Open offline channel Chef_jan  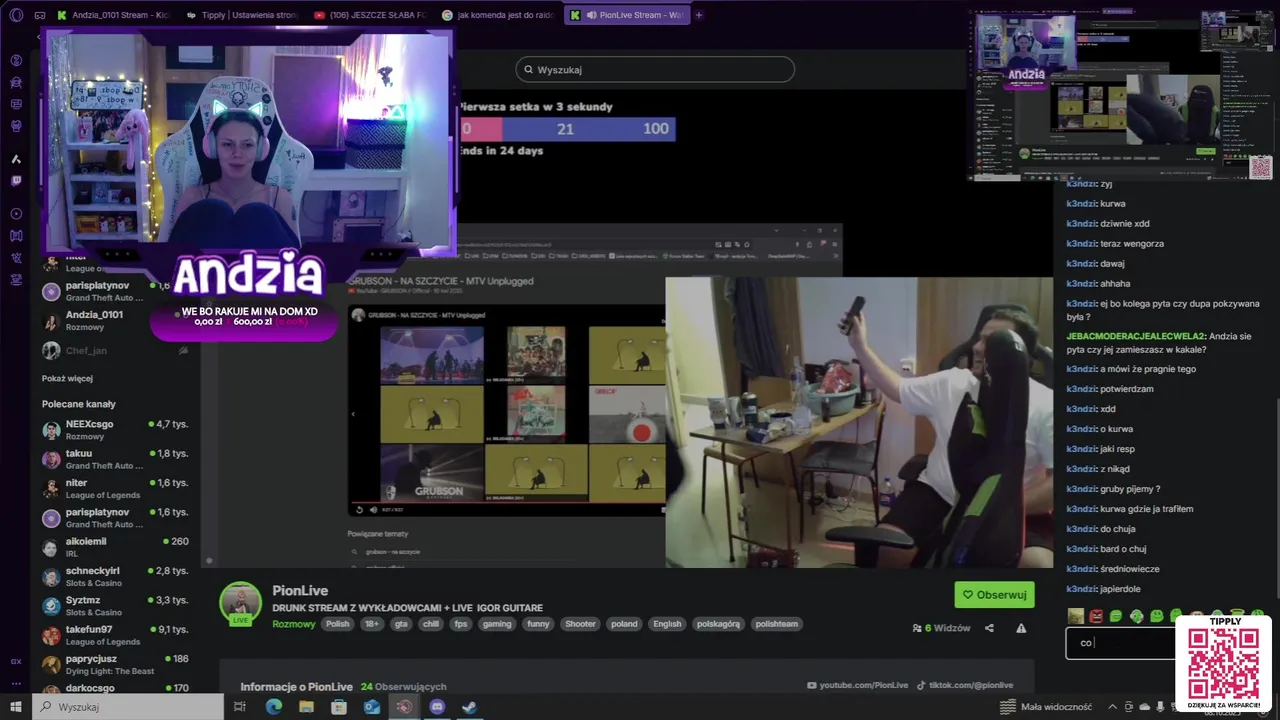116,351
